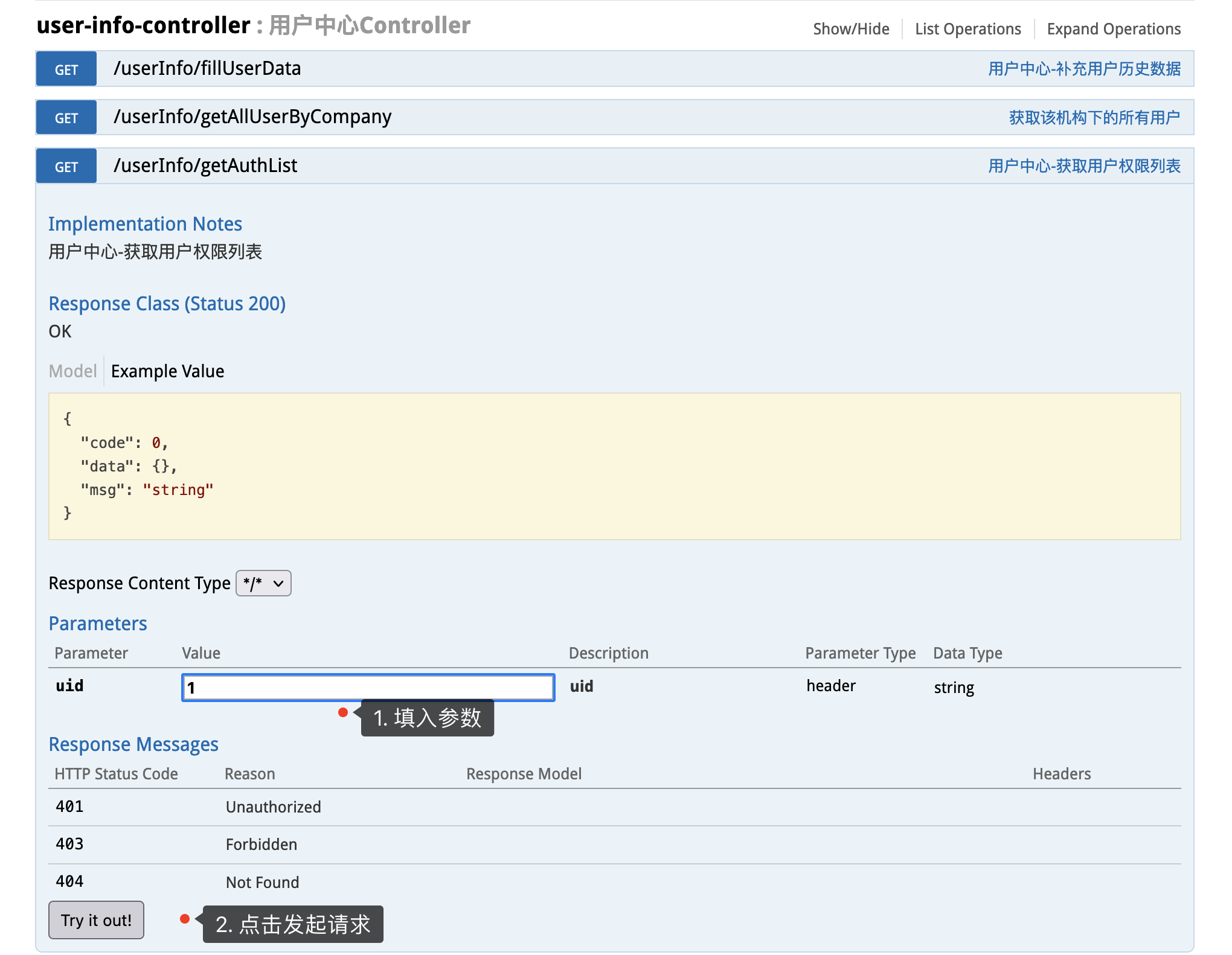
Task: Click the 用户中心-补充用户历史数据 summary link
Action: click(x=1084, y=69)
